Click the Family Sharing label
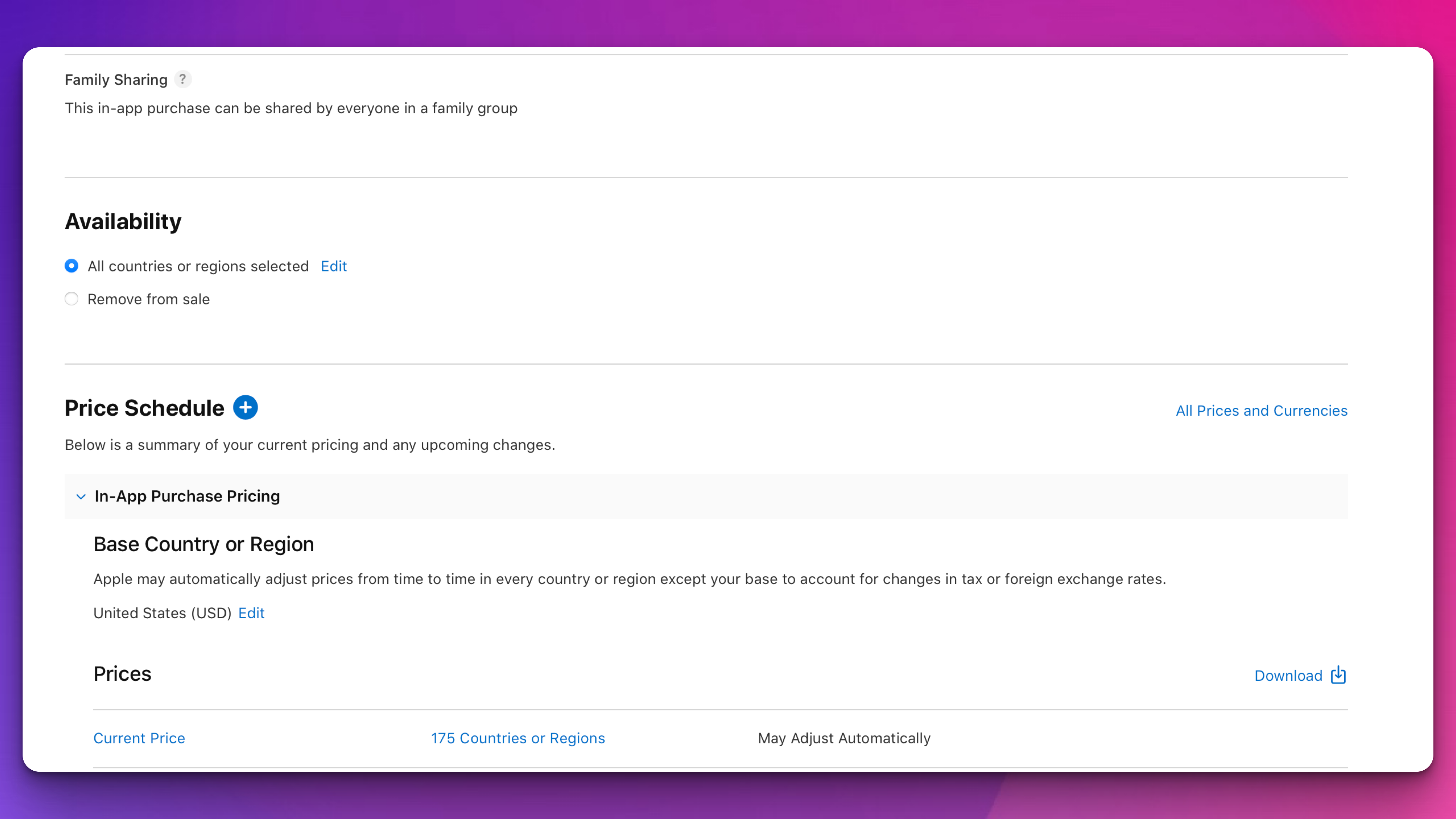Image resolution: width=1456 pixels, height=819 pixels. tap(116, 80)
